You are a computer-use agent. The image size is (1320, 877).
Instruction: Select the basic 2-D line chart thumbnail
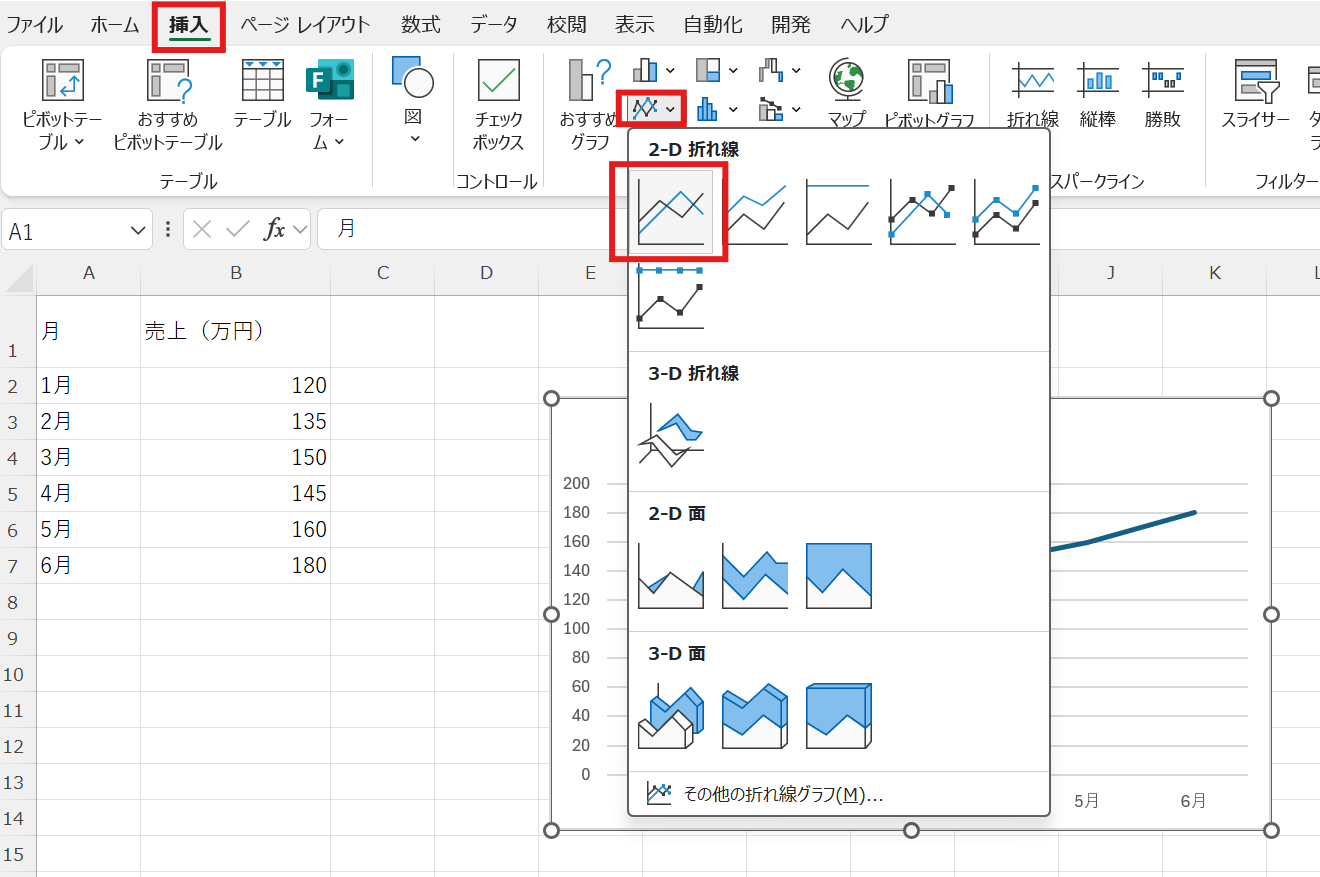point(670,212)
